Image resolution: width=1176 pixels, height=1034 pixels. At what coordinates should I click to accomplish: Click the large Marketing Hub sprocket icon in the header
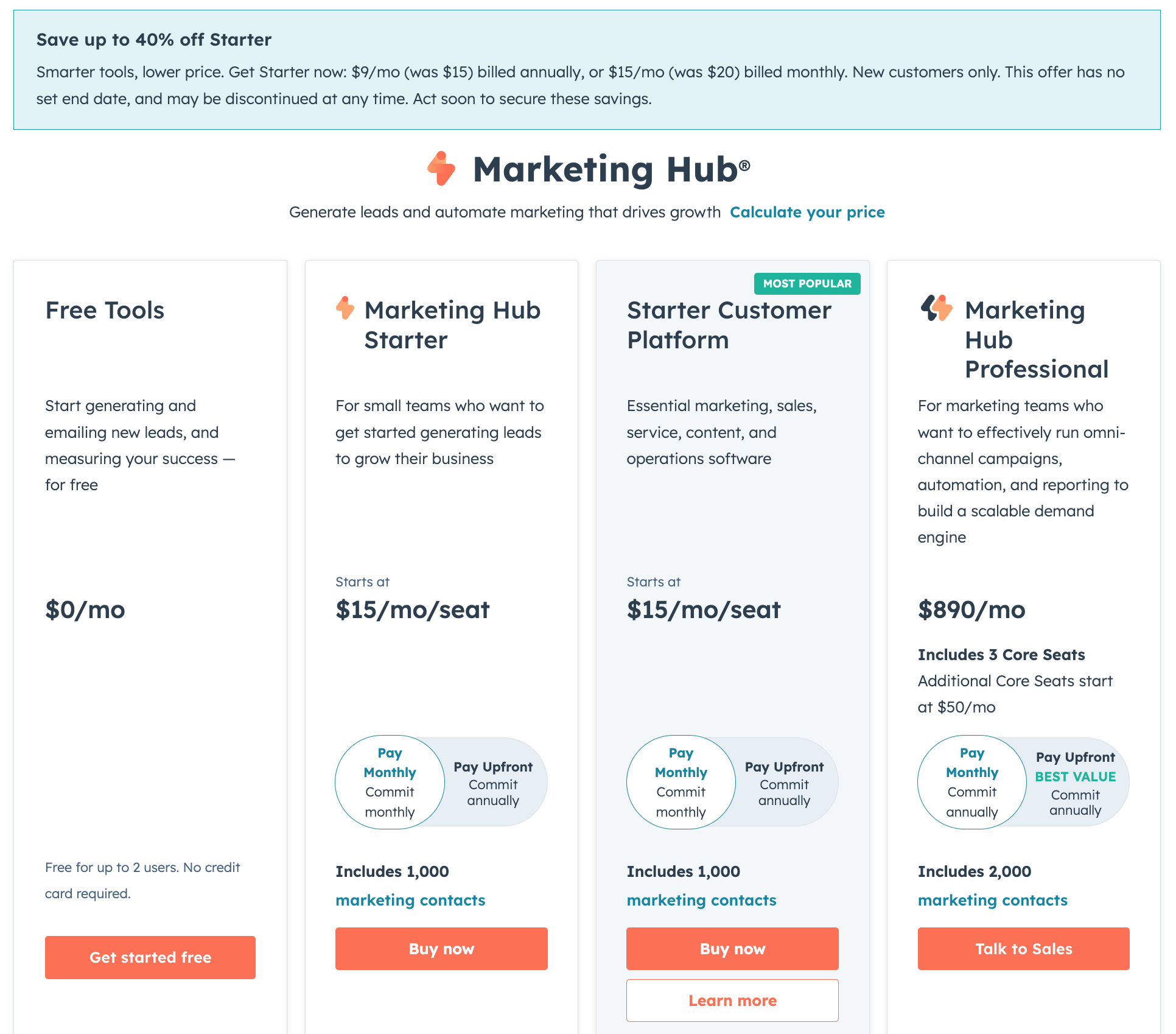pos(441,169)
